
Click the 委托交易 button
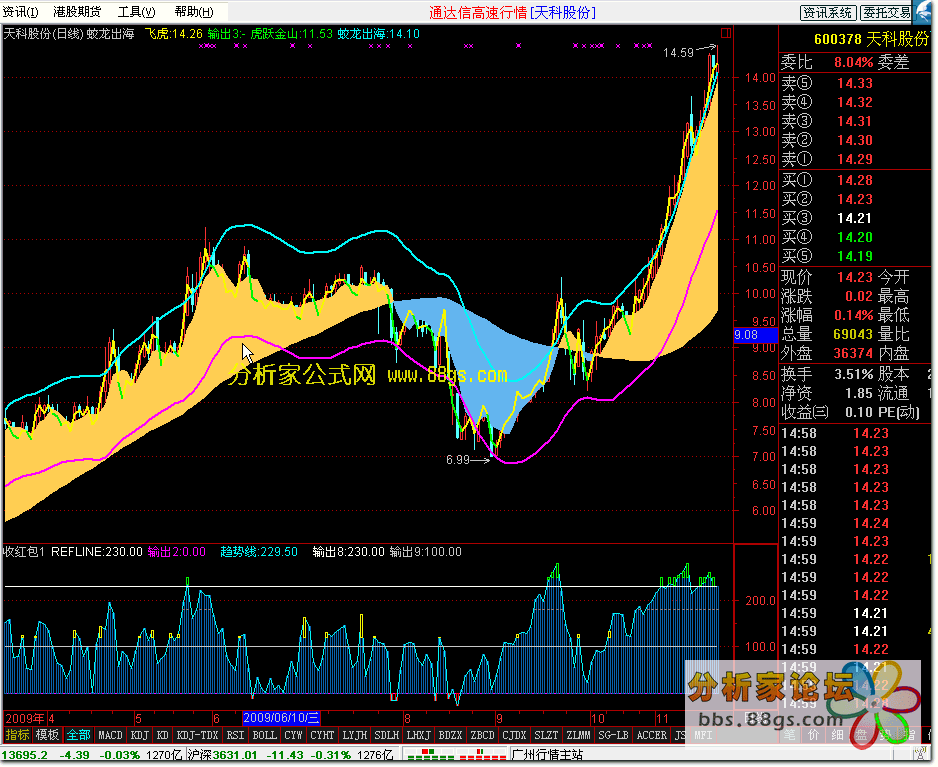pos(886,13)
